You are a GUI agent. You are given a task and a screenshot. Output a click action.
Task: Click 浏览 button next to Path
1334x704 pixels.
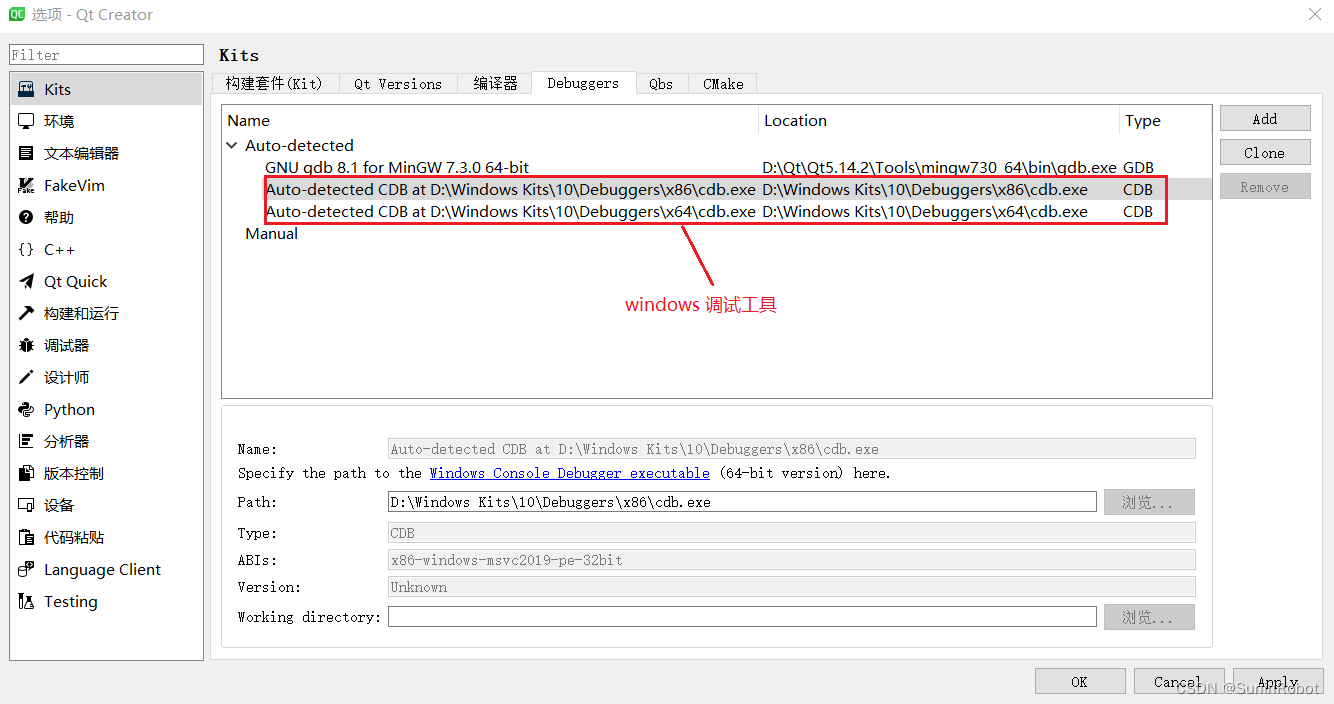coord(1149,502)
